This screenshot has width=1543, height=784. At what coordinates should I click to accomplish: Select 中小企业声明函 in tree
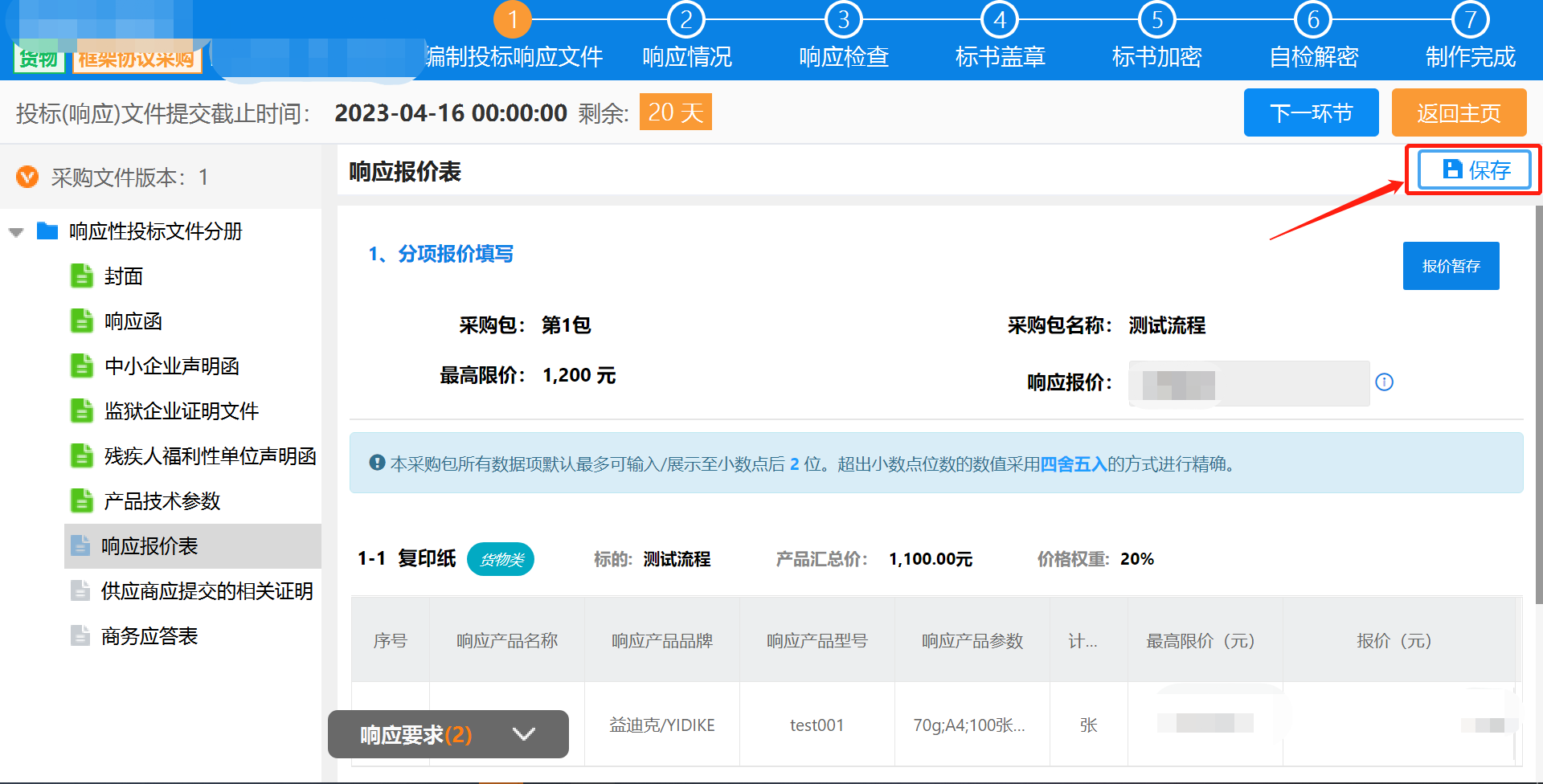pyautogui.click(x=172, y=366)
